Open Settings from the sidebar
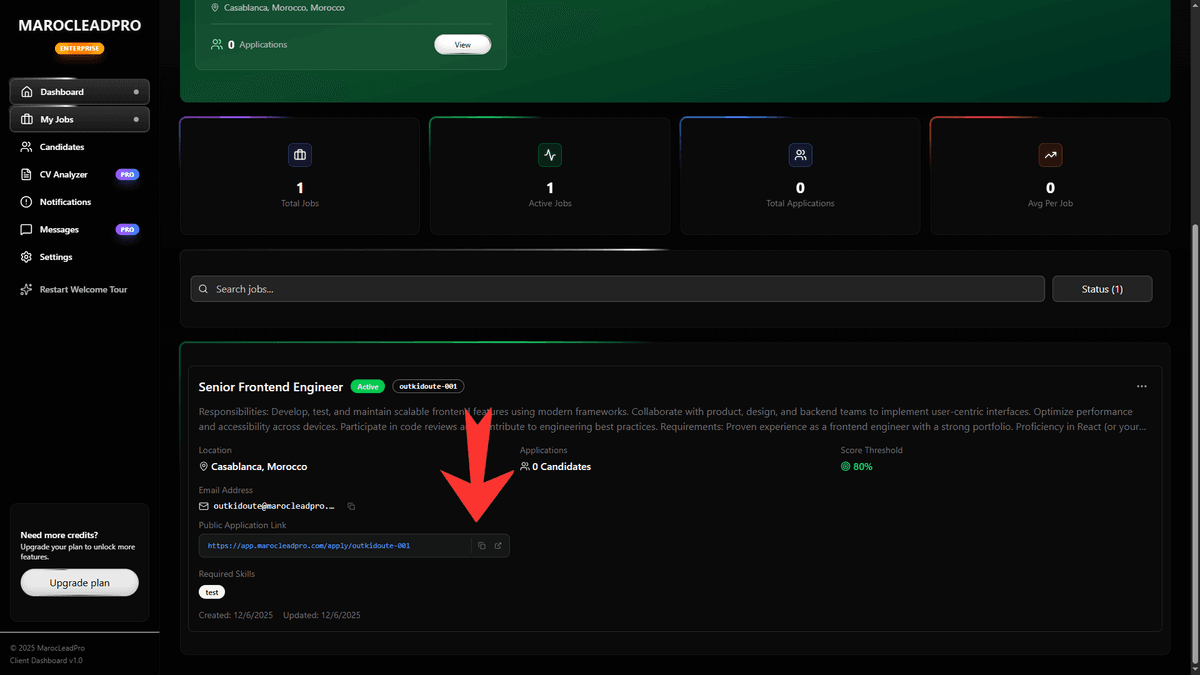The image size is (1200, 675). (25, 257)
